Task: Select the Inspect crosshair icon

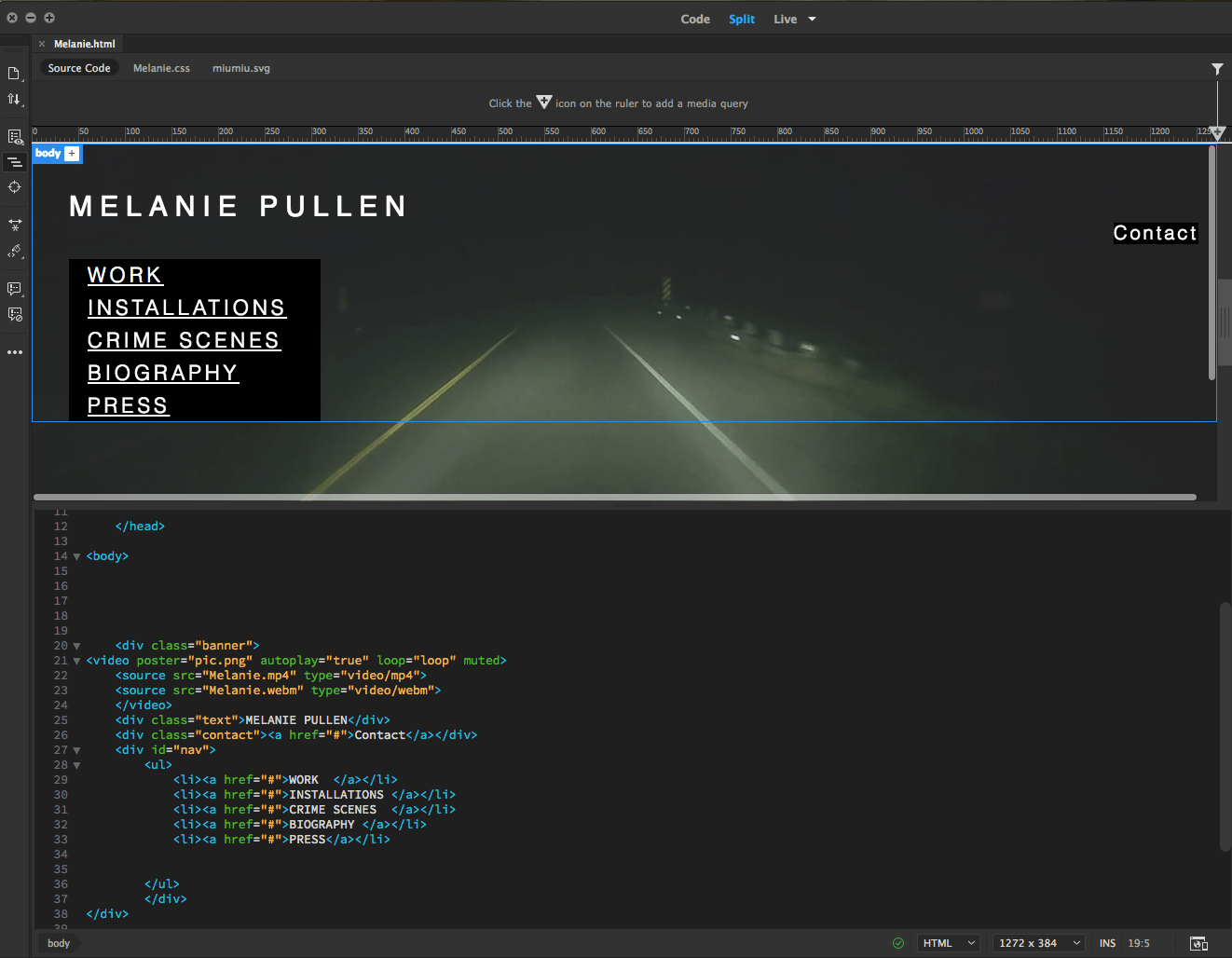Action: point(14,187)
